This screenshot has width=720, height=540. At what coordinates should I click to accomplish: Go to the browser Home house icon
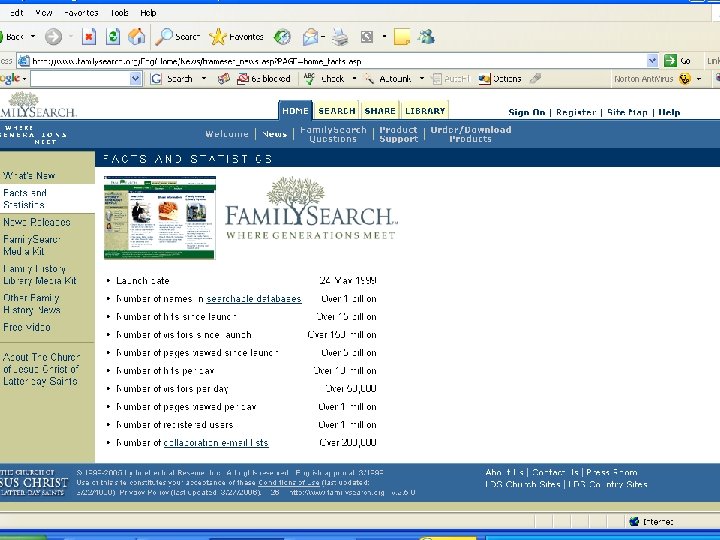(x=136, y=37)
